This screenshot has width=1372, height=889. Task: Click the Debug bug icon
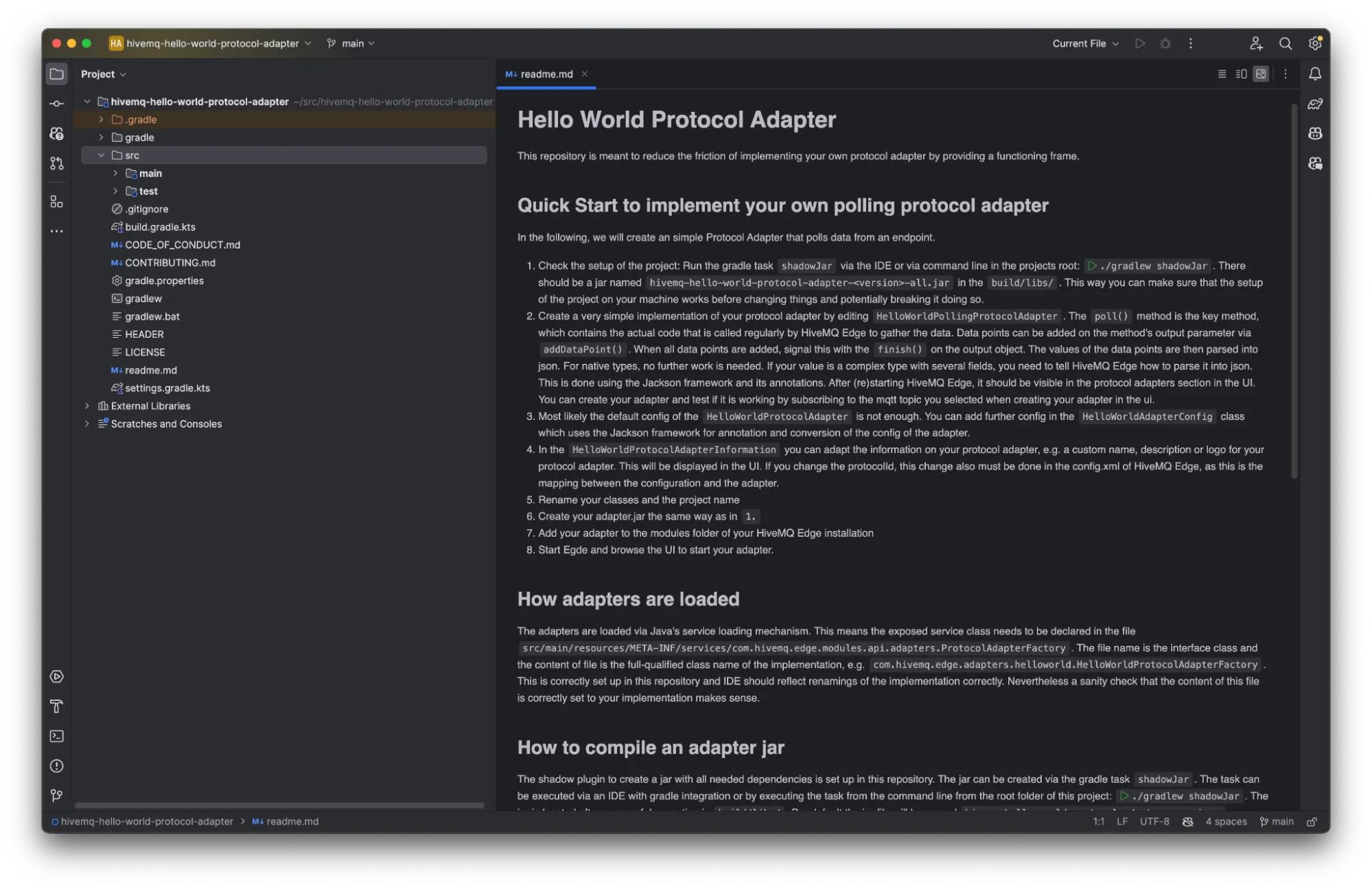tap(1165, 43)
